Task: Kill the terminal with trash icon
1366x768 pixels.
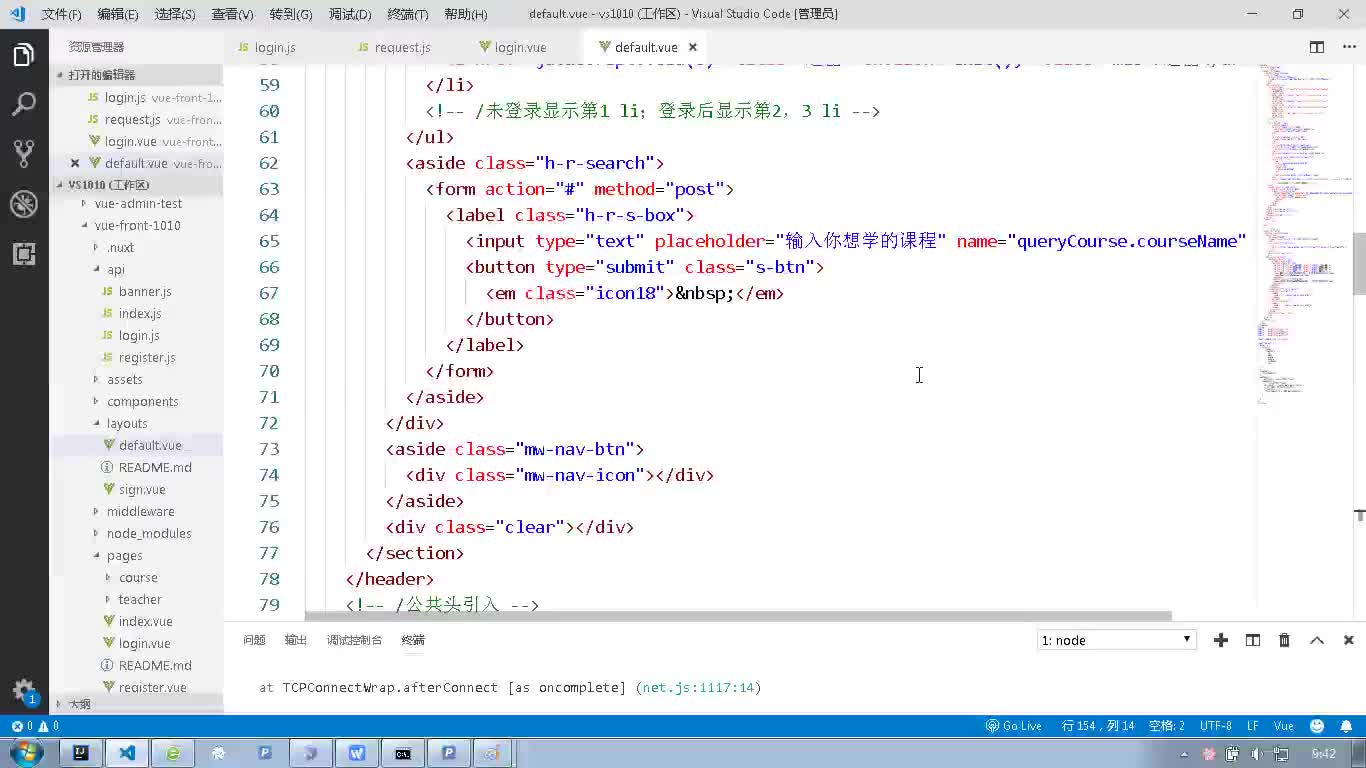Action: pyautogui.click(x=1285, y=640)
